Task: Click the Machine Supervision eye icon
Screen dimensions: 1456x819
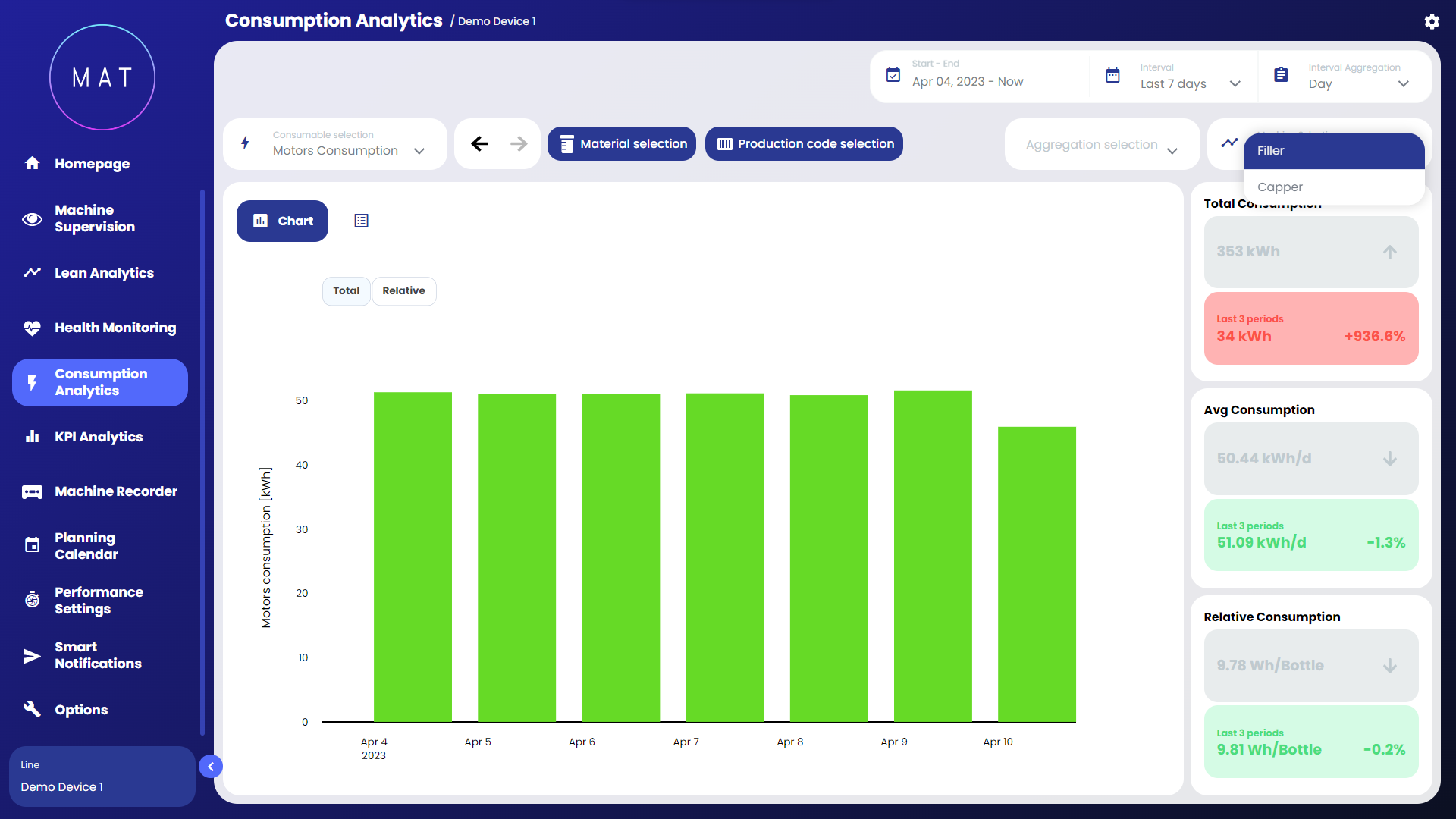Action: click(32, 219)
